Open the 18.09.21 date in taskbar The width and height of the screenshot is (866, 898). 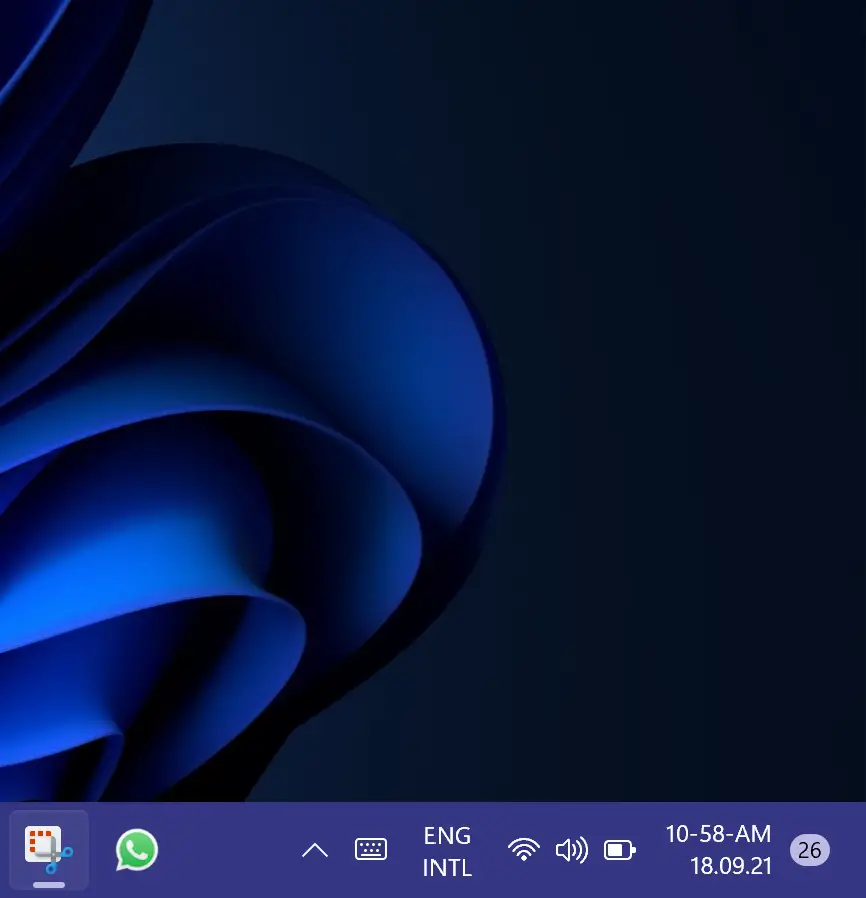(731, 866)
